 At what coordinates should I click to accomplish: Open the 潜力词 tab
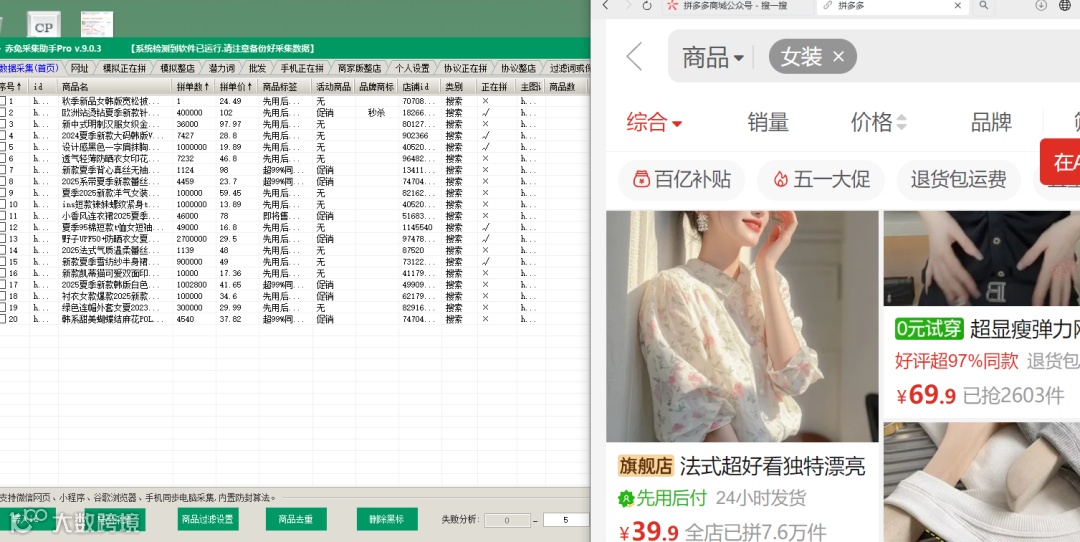[x=222, y=68]
